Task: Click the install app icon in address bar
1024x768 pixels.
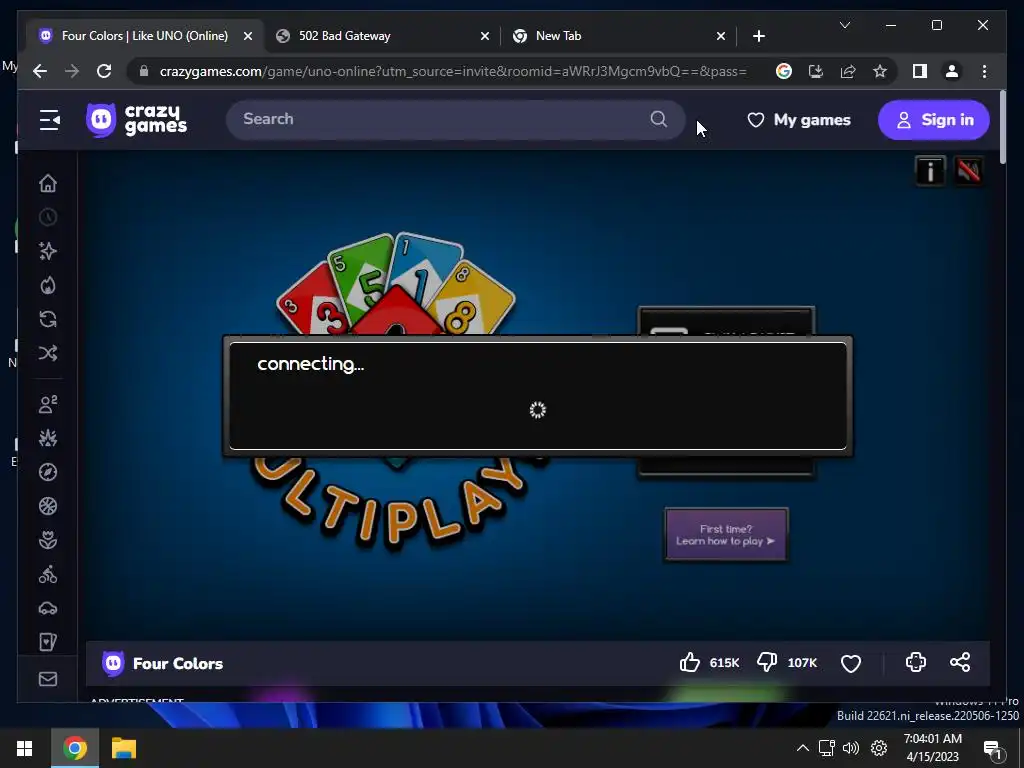Action: [x=816, y=71]
